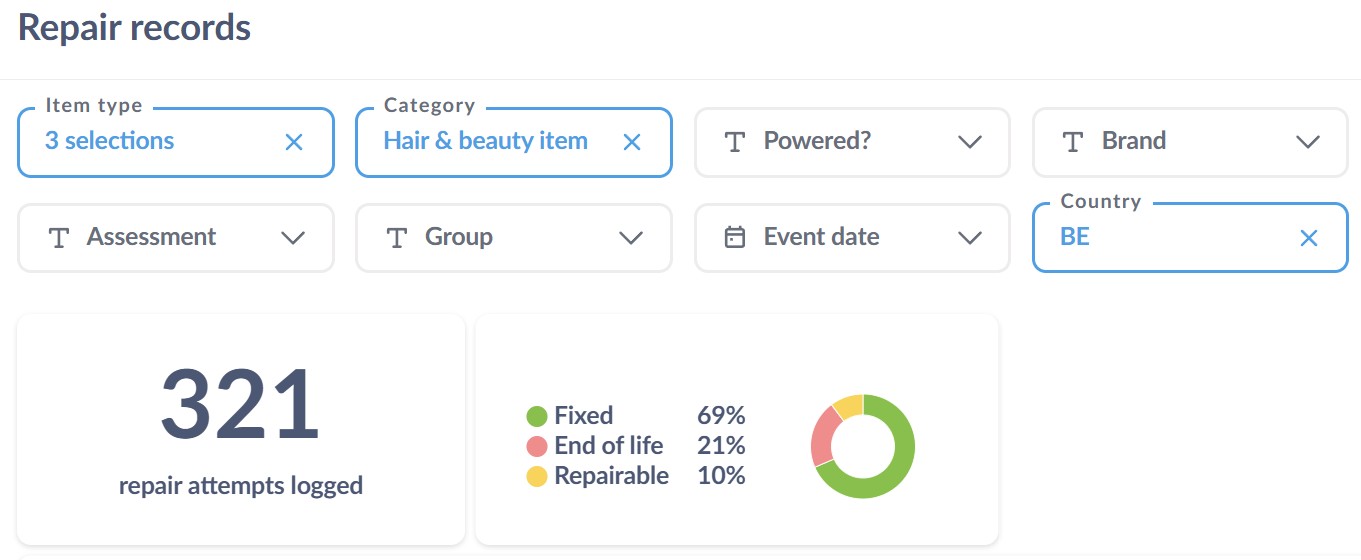Click the text icon in the Powered? filter

(735, 142)
